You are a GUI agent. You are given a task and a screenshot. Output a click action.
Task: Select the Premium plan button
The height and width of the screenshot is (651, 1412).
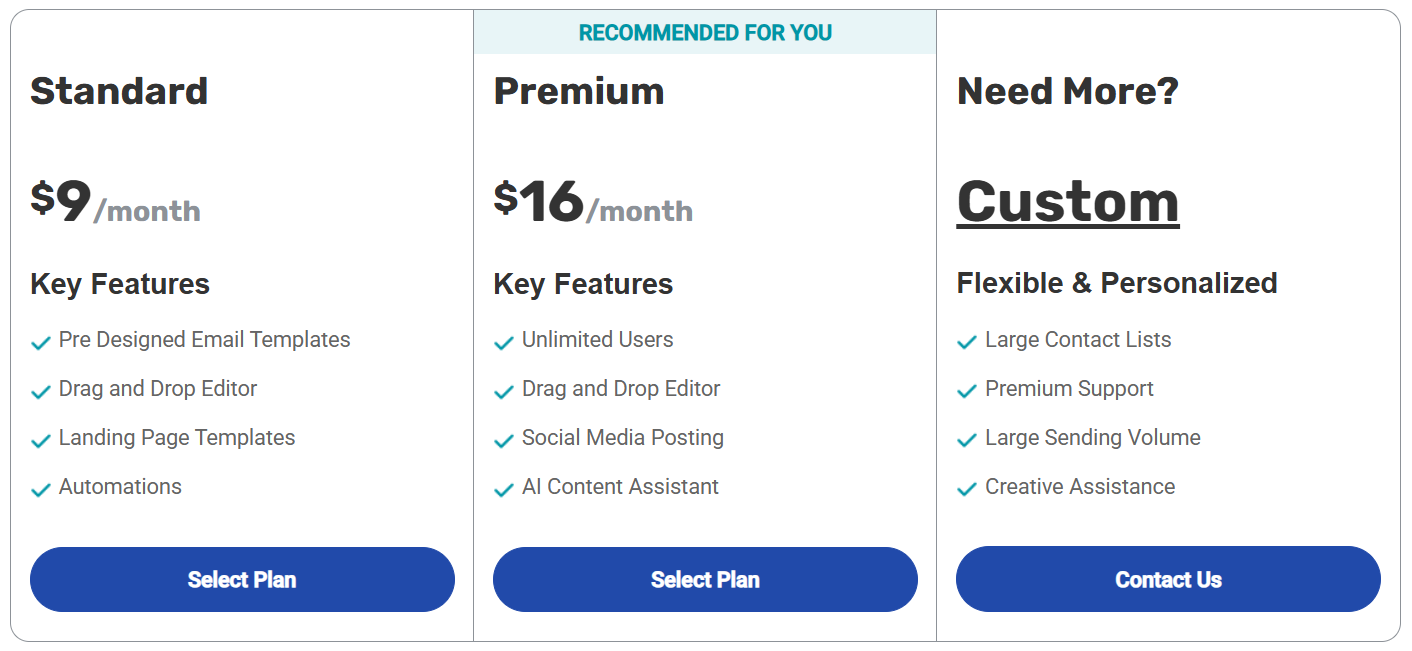point(705,579)
